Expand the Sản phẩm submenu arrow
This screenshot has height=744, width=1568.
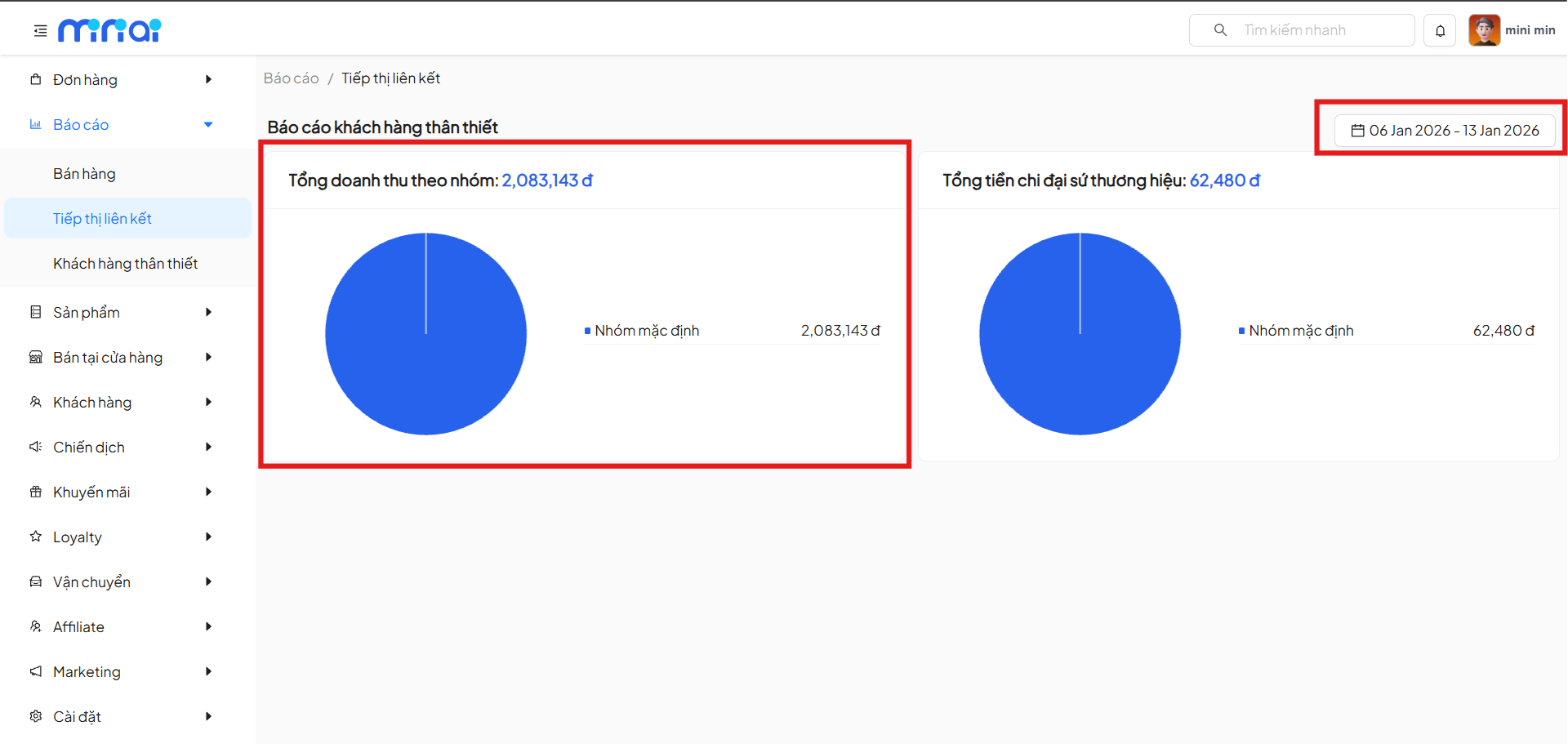[x=208, y=312]
